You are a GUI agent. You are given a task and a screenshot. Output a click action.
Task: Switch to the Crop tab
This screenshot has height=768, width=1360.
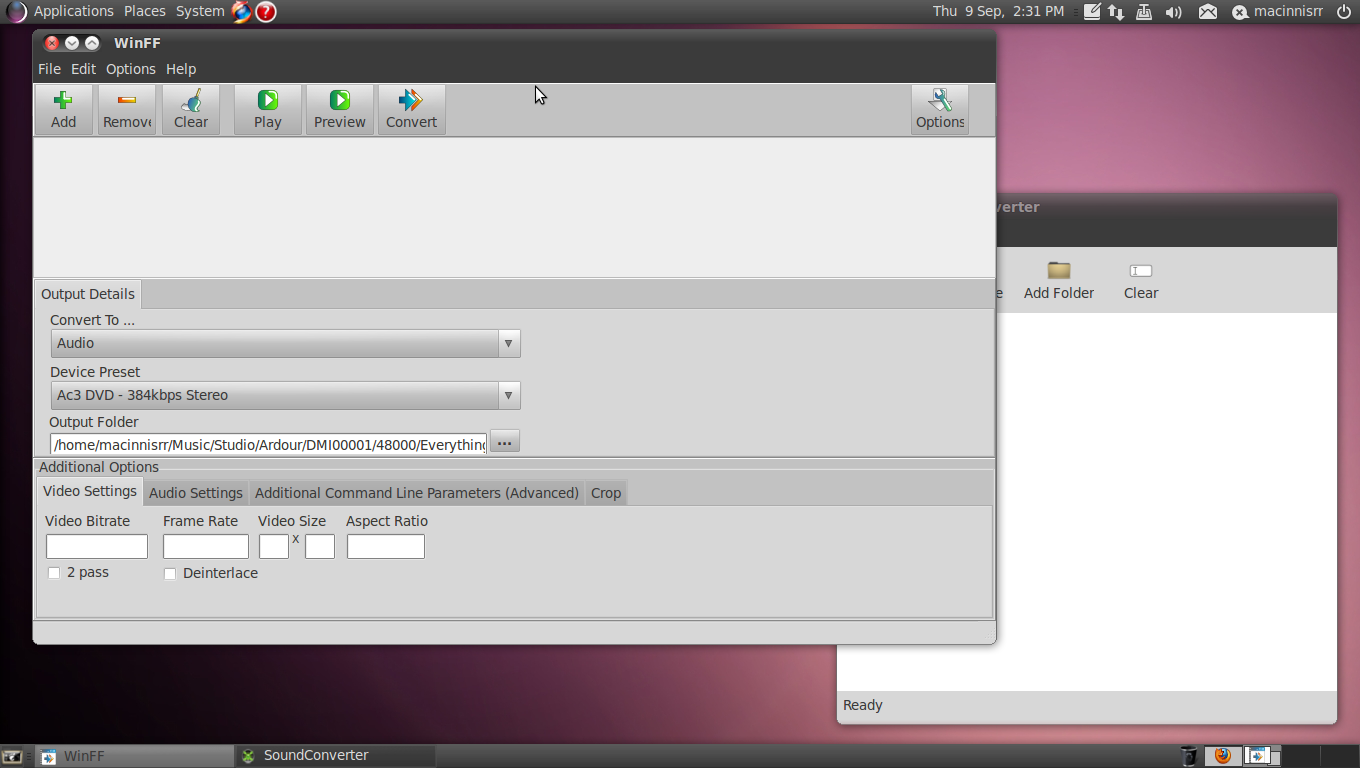pyautogui.click(x=606, y=493)
